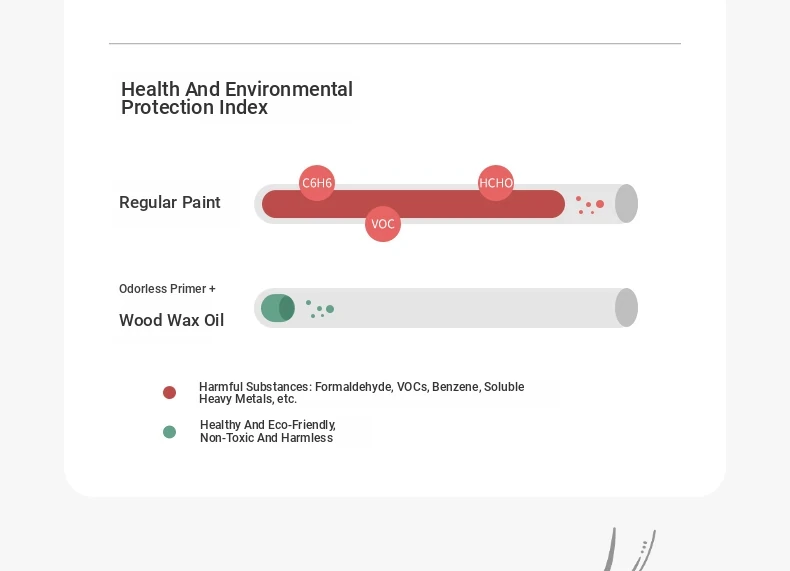Click the horizontal divider line above the heading
This screenshot has width=790, height=571.
[395, 44]
